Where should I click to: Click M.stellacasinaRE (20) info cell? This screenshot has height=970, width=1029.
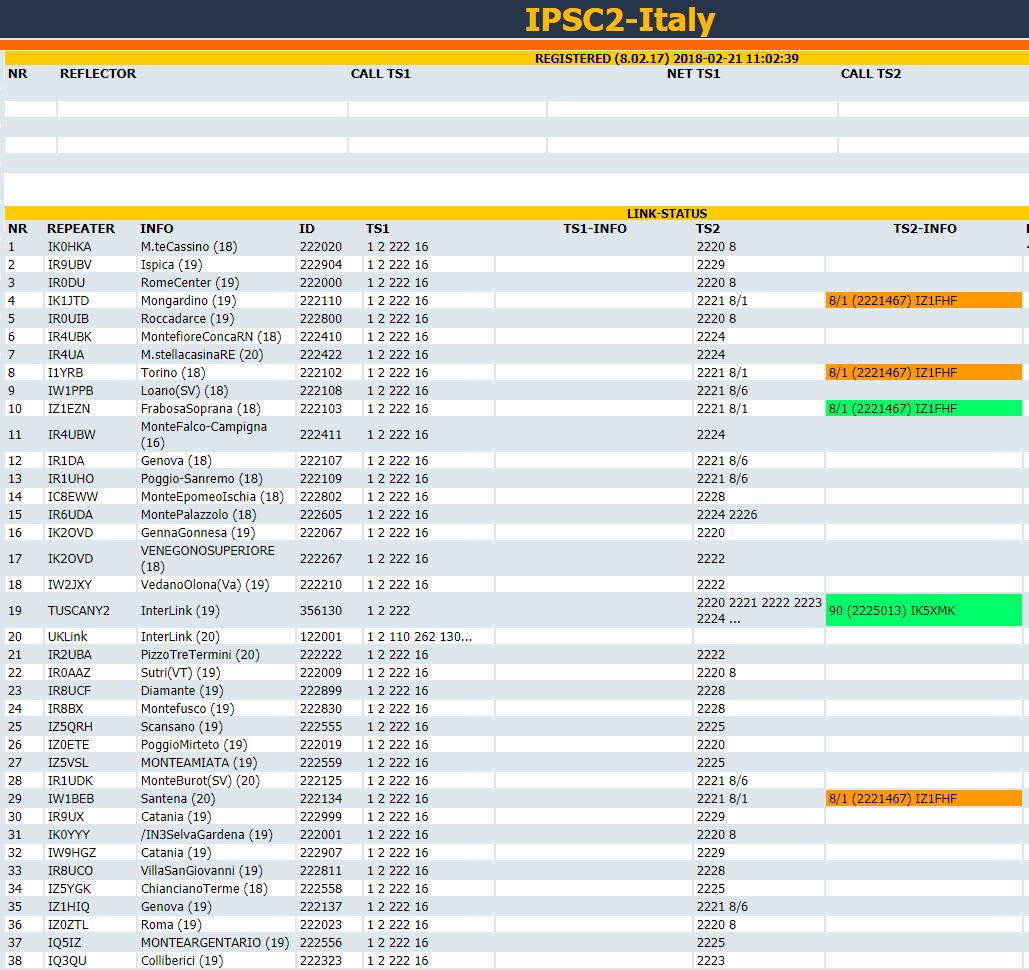(217, 354)
